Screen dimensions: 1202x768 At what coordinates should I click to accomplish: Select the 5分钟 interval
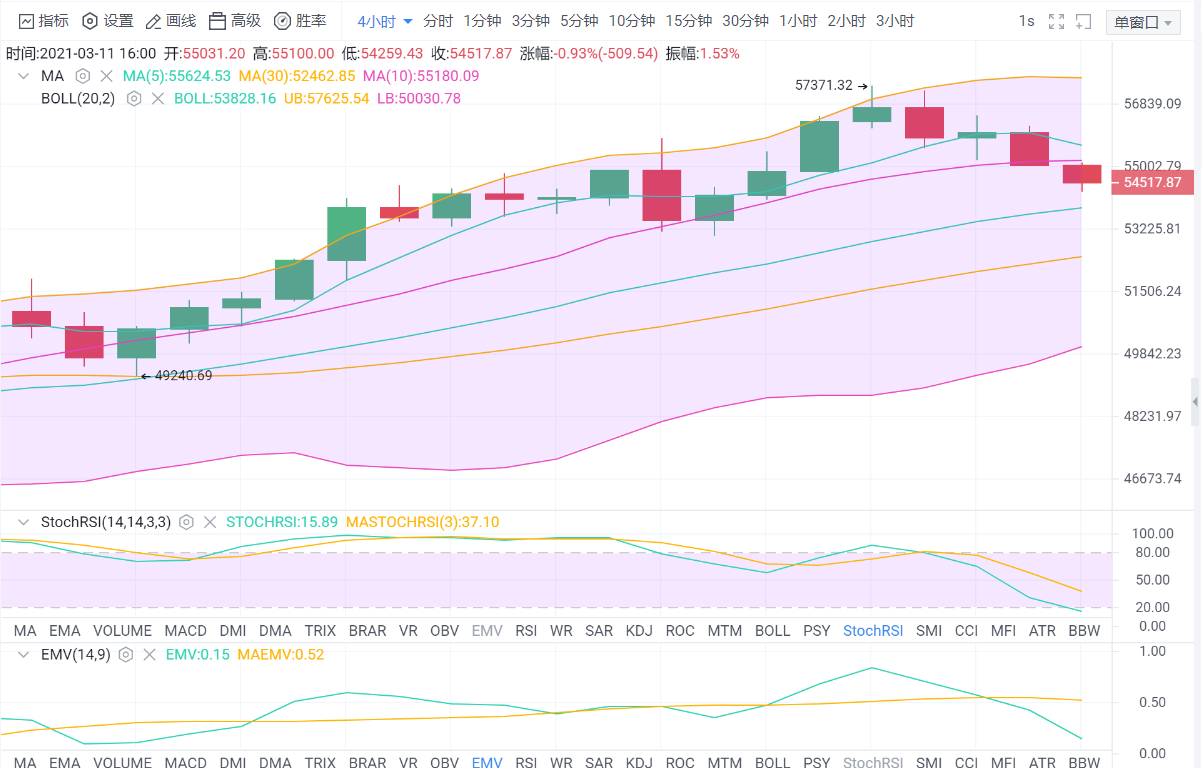click(579, 21)
